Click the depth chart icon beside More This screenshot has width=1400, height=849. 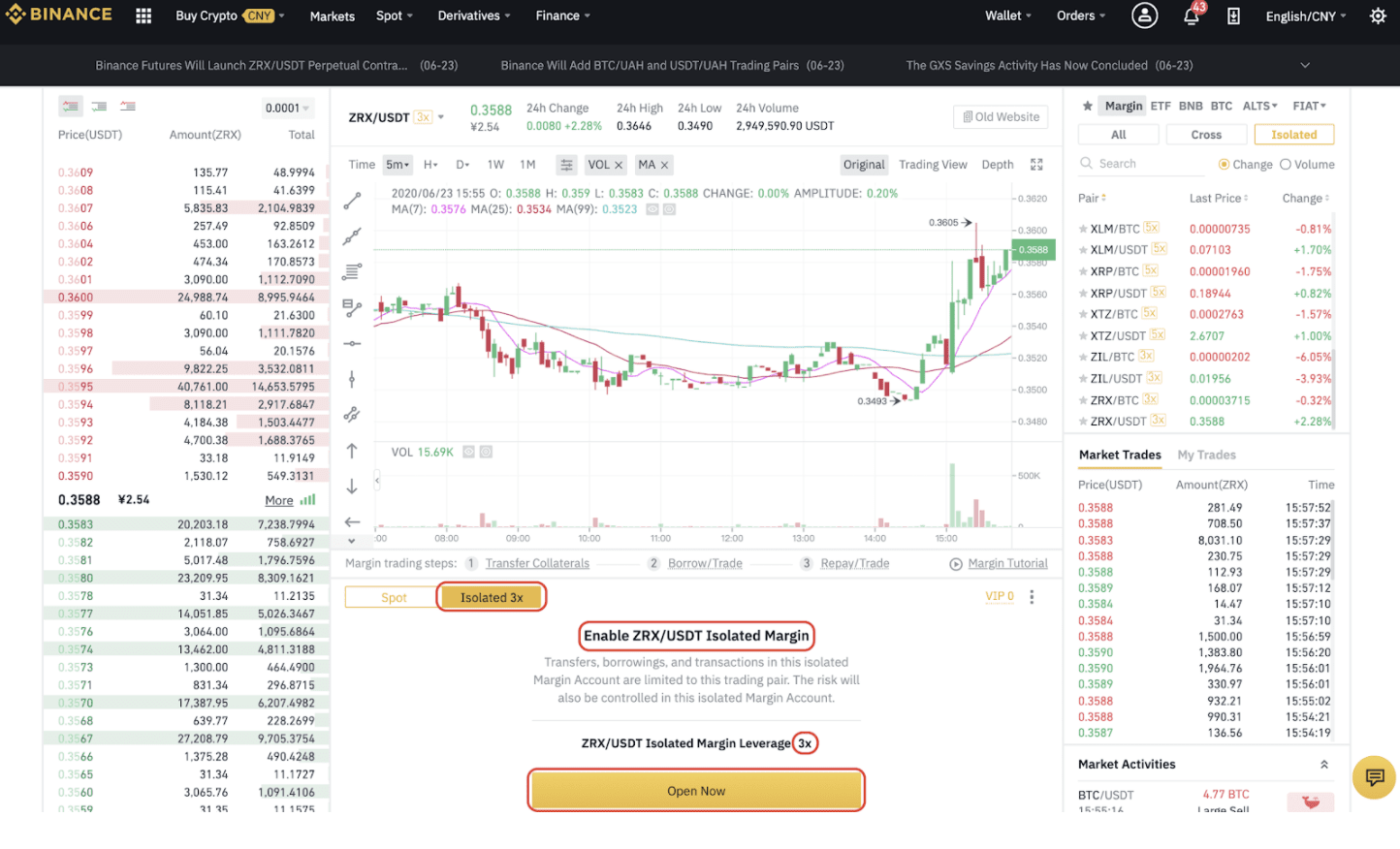point(307,500)
